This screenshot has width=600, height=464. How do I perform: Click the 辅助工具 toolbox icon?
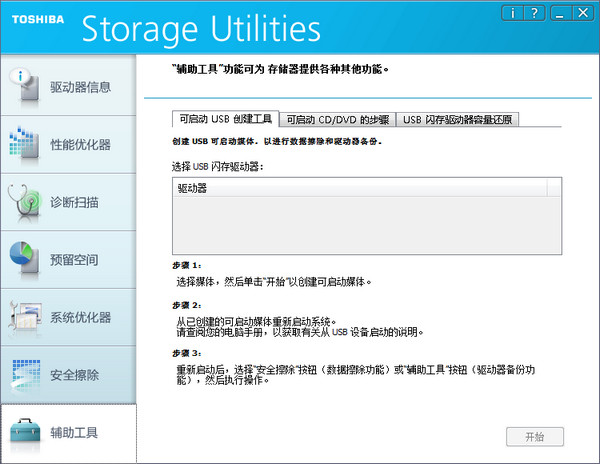[x=24, y=432]
